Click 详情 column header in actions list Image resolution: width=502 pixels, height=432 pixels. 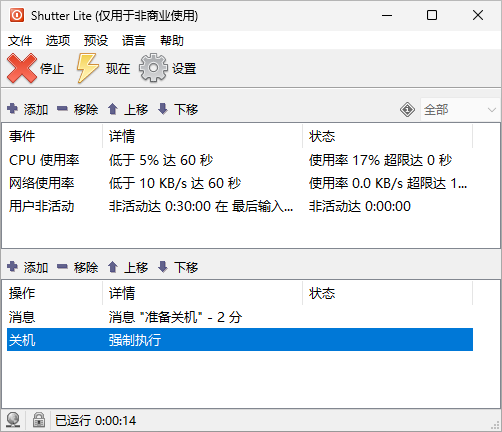(202, 293)
